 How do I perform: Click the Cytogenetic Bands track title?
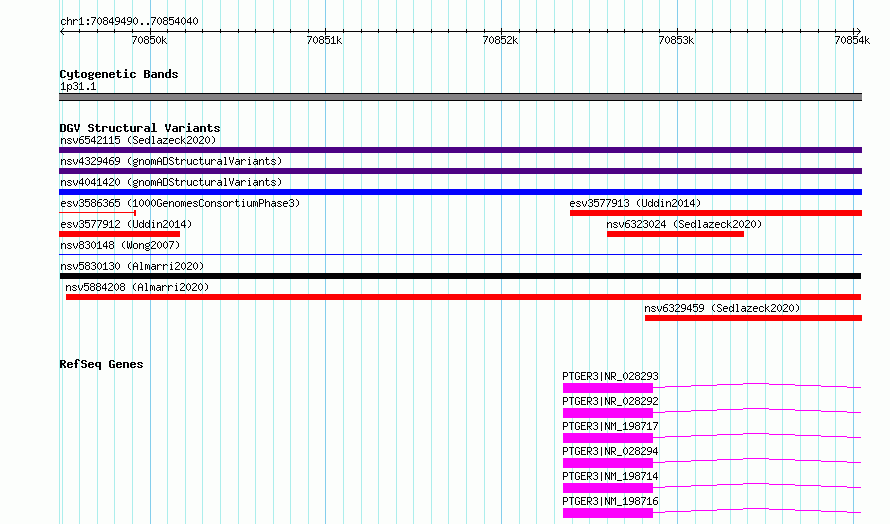pos(119,74)
